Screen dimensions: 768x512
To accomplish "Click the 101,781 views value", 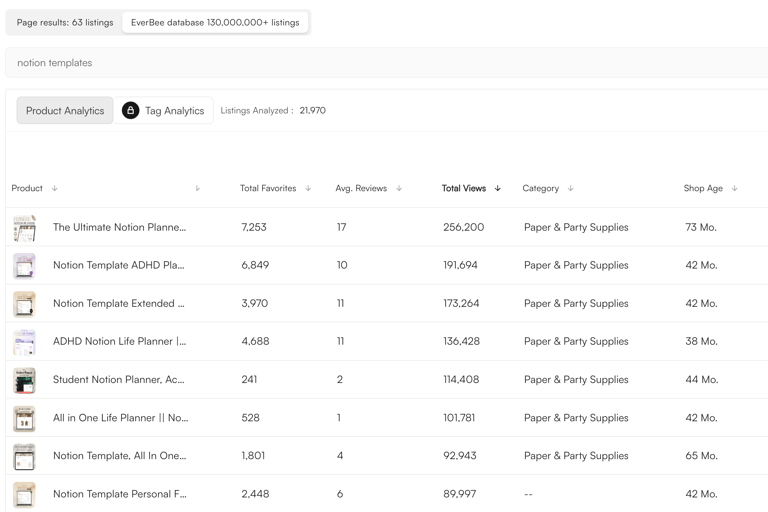I will coord(459,417).
